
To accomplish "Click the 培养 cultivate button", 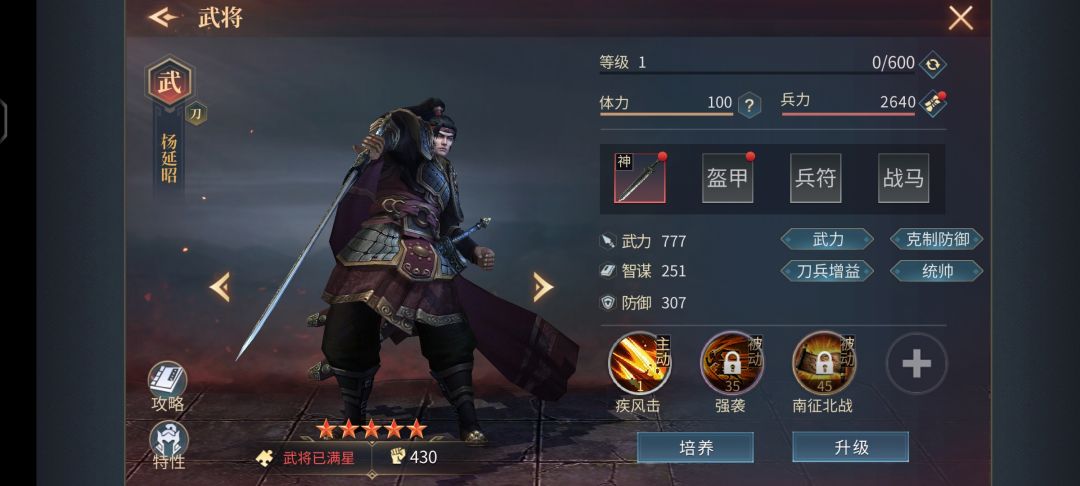I will click(x=695, y=447).
